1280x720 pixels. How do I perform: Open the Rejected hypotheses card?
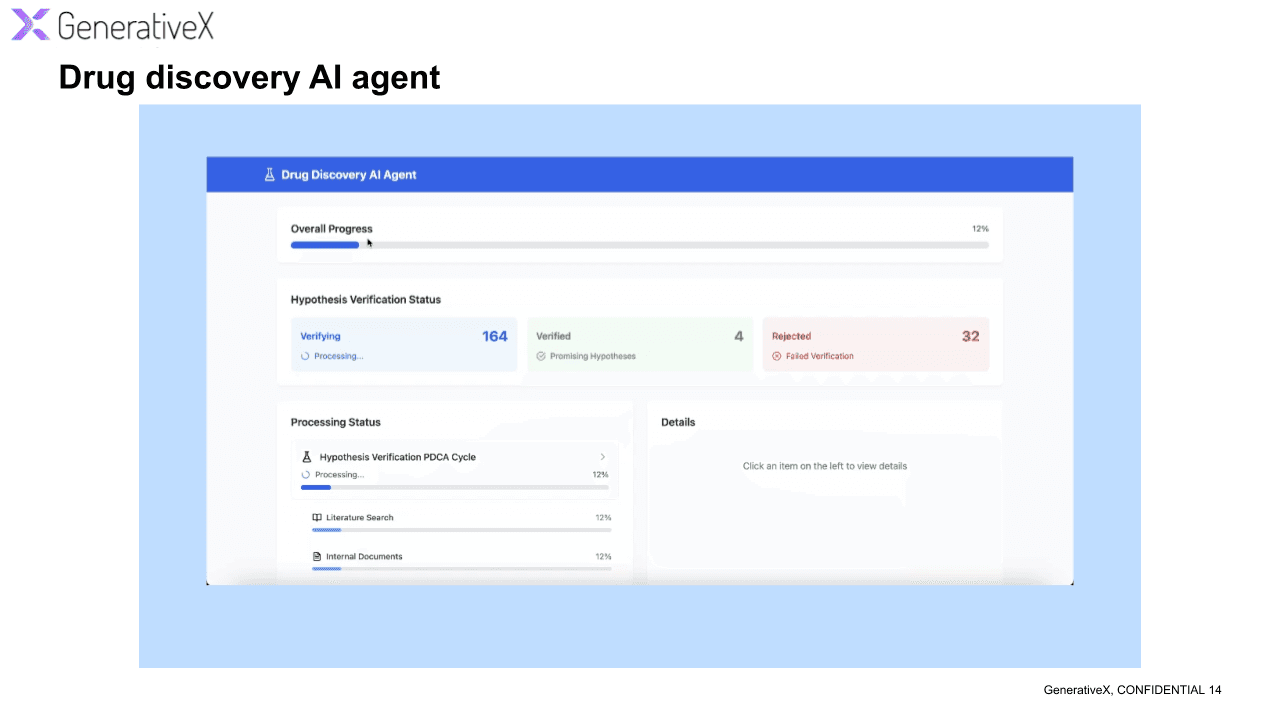click(x=876, y=345)
